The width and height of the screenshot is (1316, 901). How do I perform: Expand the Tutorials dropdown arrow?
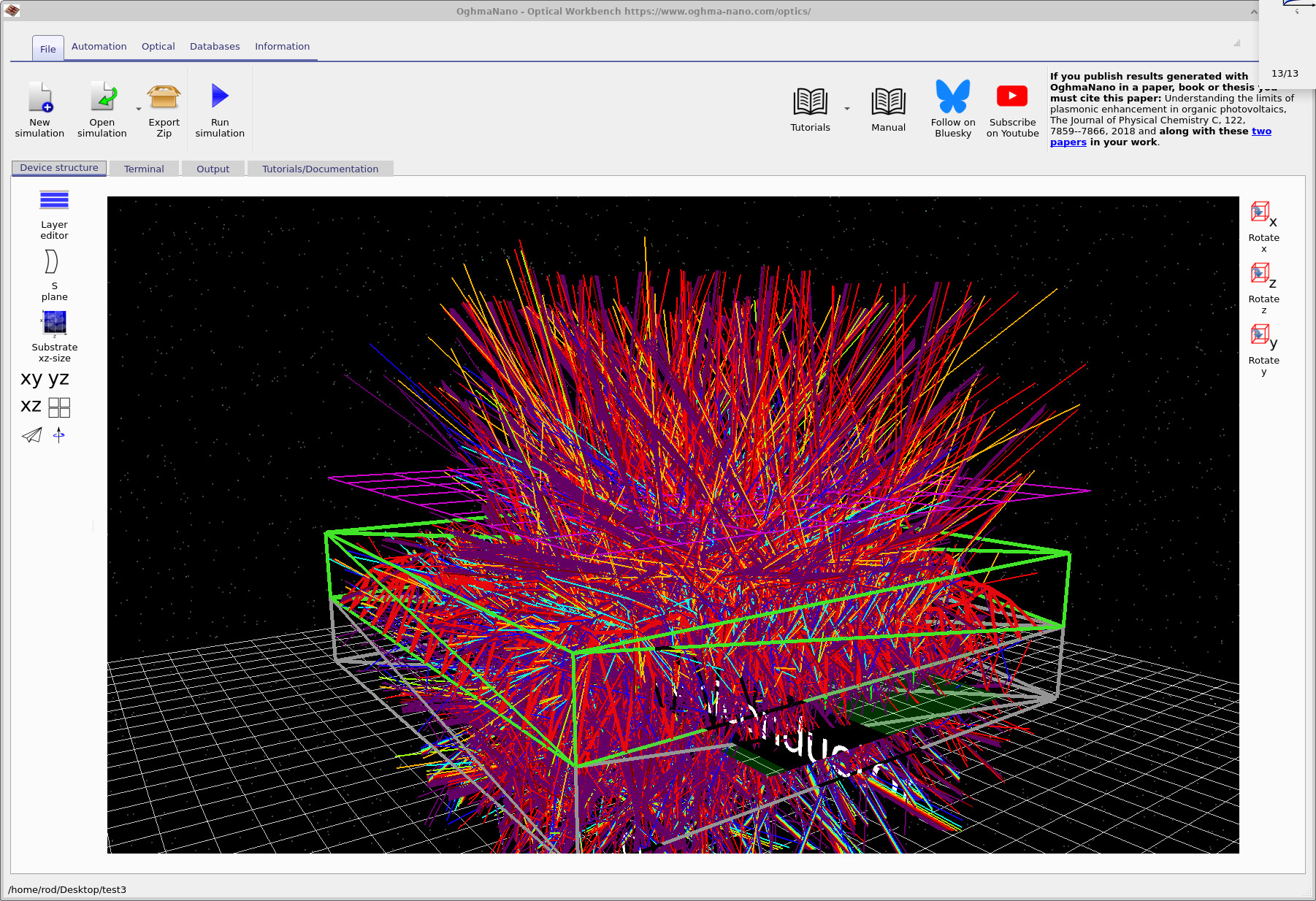[846, 107]
